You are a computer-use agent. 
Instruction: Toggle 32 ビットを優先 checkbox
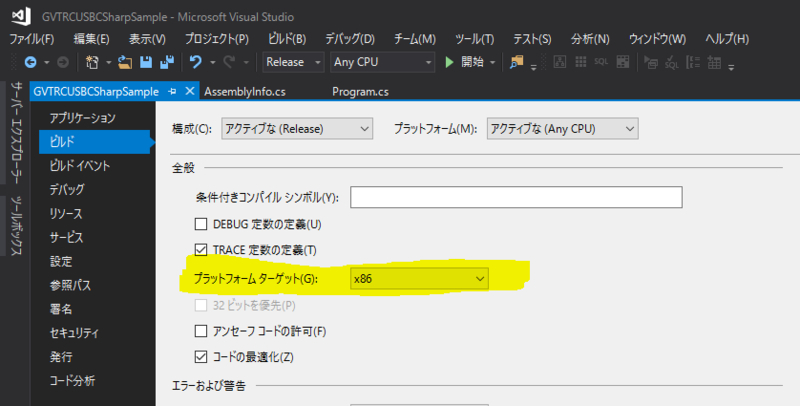tap(201, 305)
